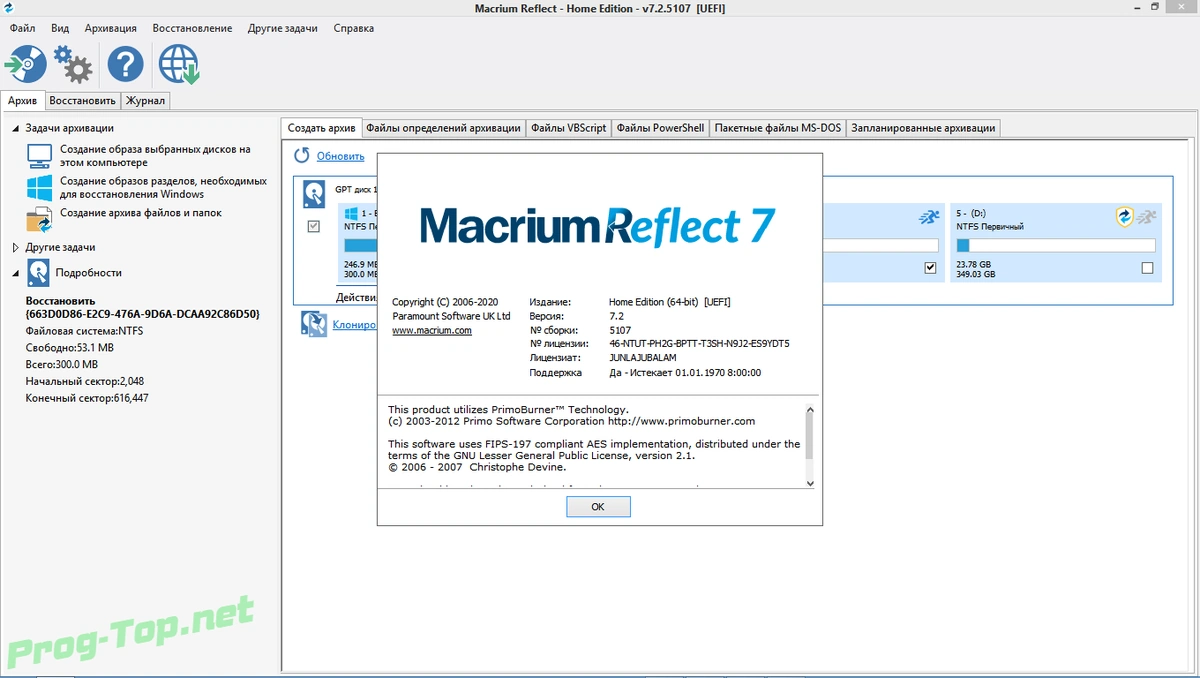Click the Windows flag icon on partition 1
The height and width of the screenshot is (678, 1200).
351,214
